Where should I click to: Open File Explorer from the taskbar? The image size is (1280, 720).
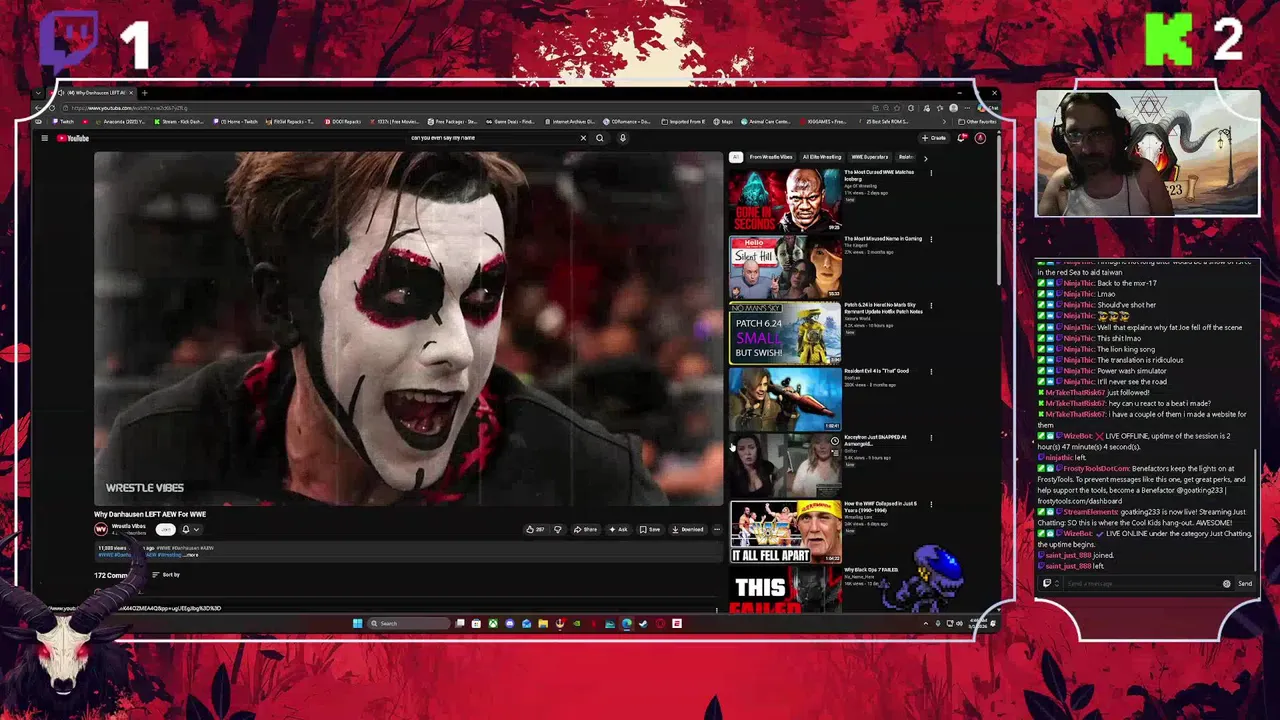coord(543,623)
